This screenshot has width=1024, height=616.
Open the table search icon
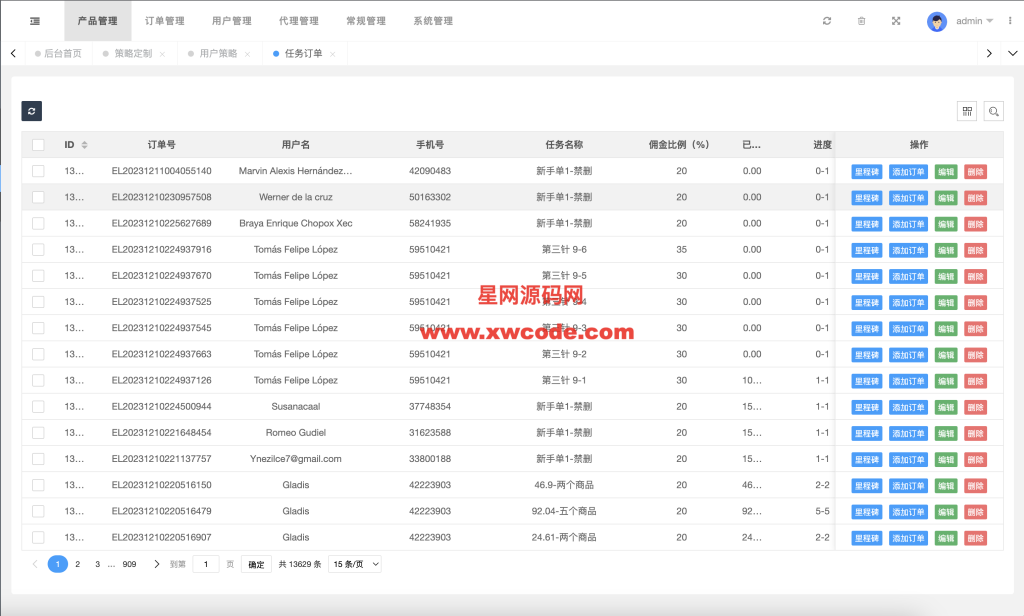coord(994,111)
